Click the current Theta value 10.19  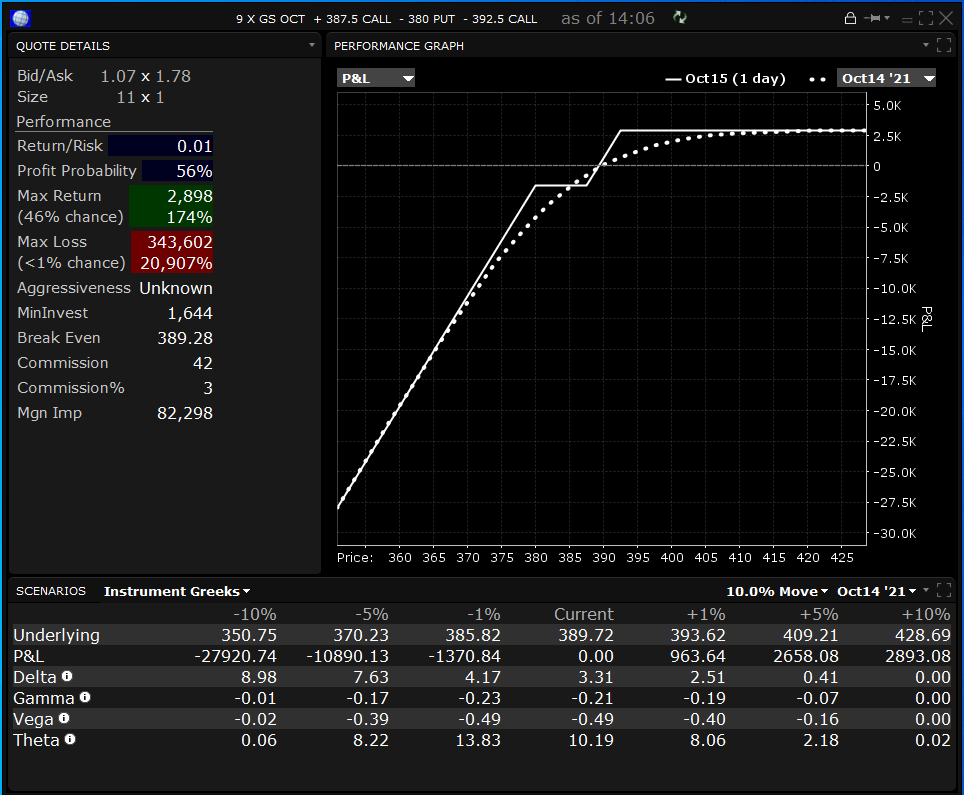click(591, 740)
